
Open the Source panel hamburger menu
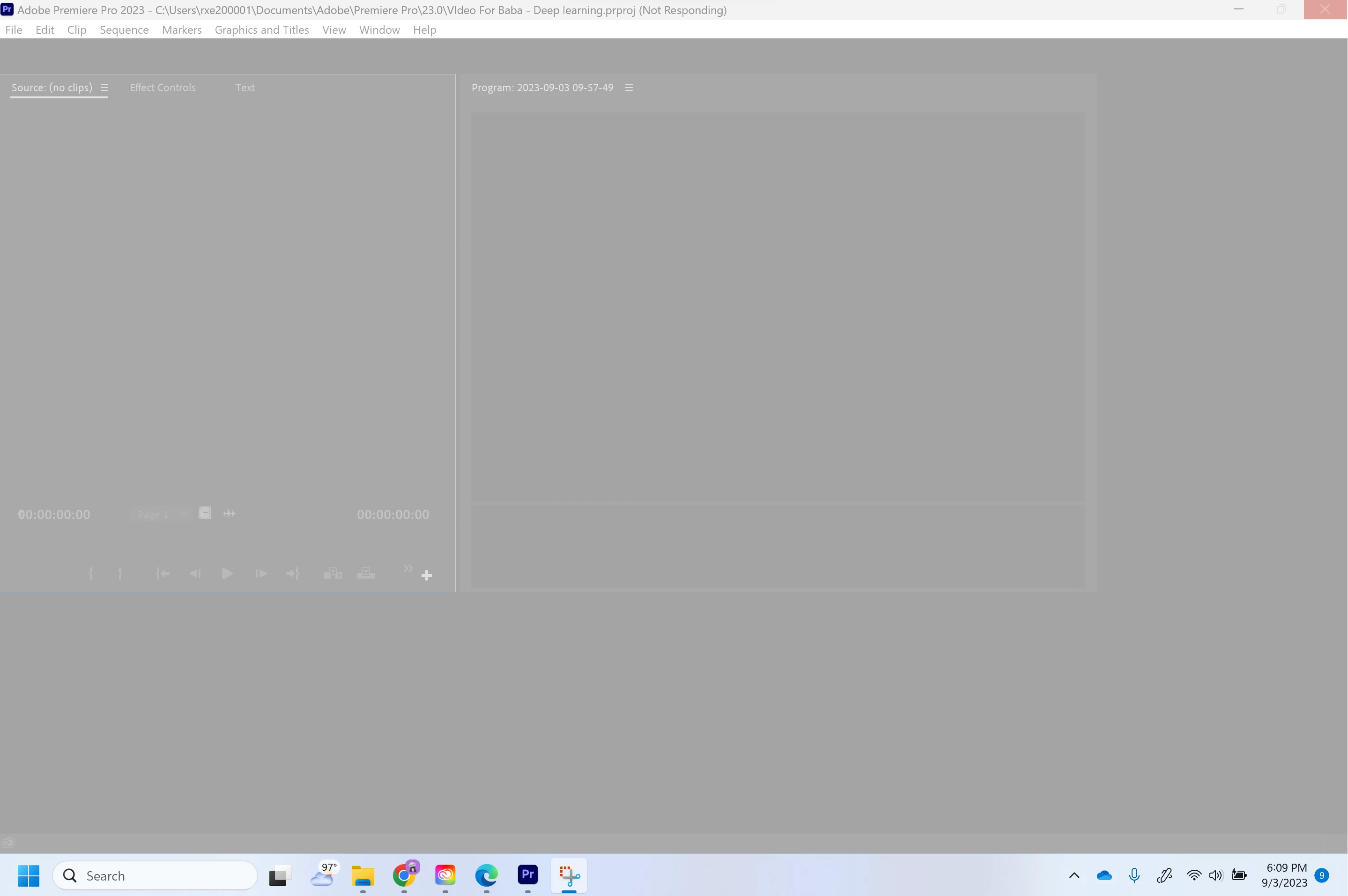click(x=104, y=88)
